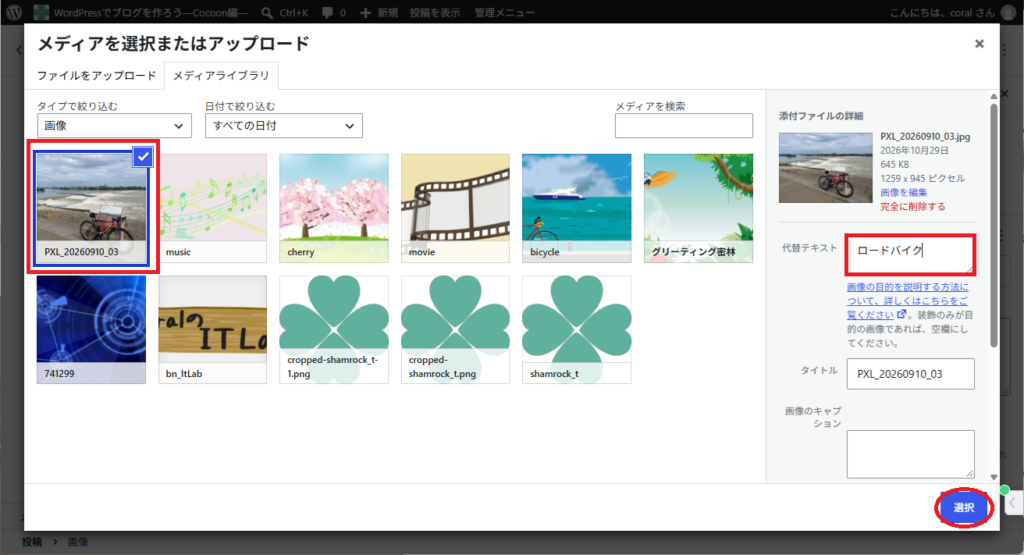
Task: Select the PXL_20260910_03 bicycle photo thumbnail
Action: point(91,208)
